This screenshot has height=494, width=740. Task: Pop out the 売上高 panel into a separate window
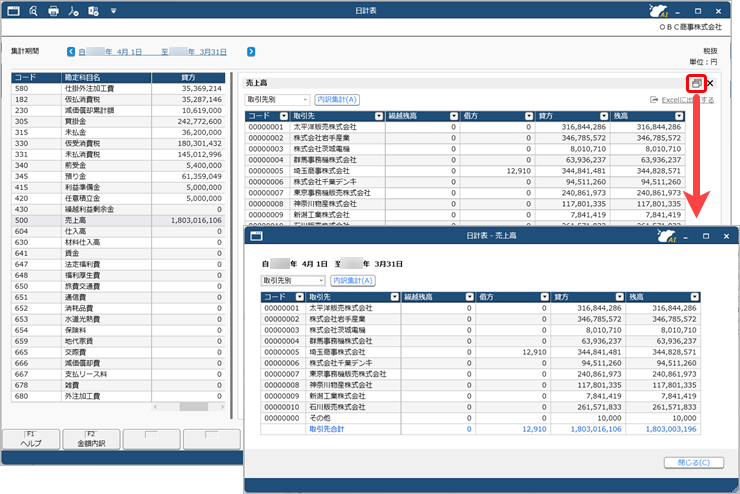696,84
